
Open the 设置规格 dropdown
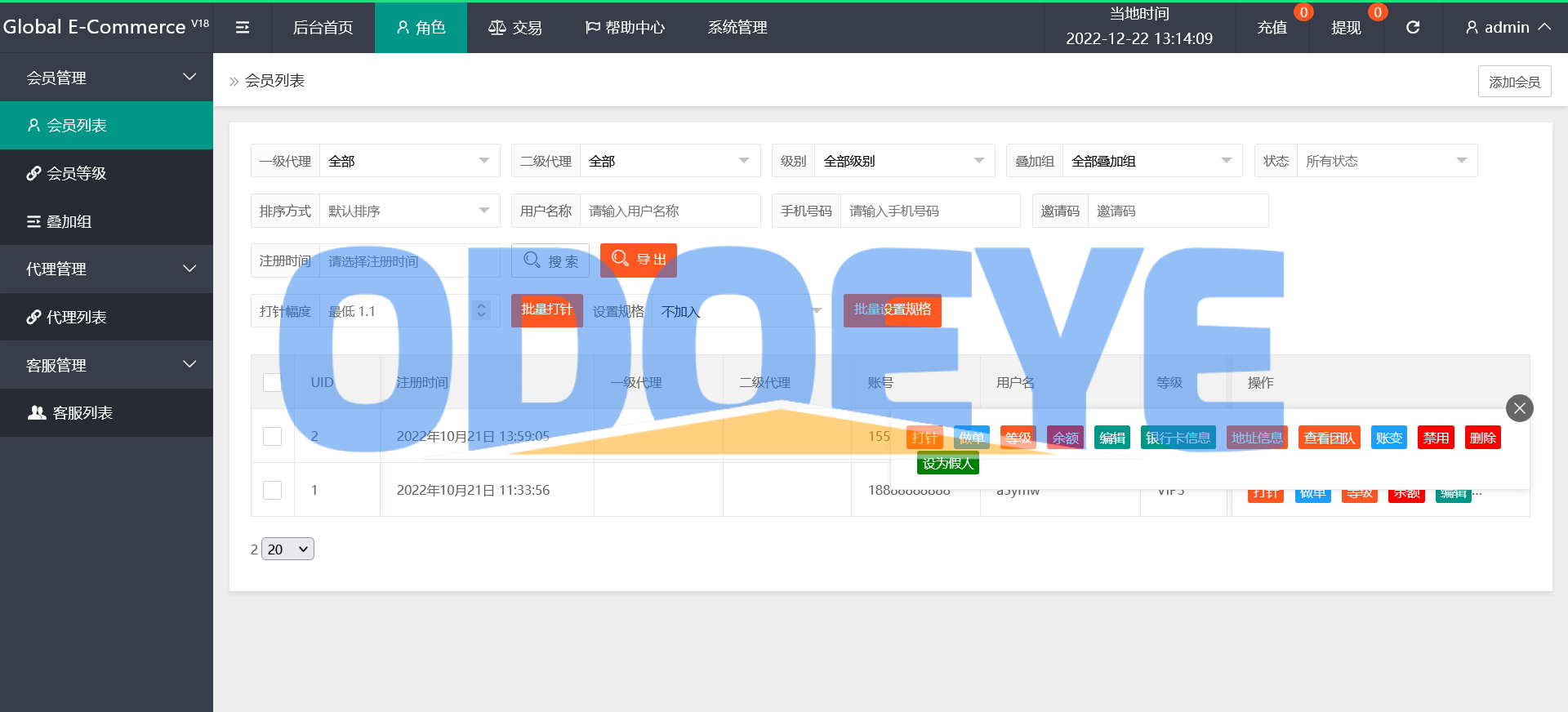(741, 310)
